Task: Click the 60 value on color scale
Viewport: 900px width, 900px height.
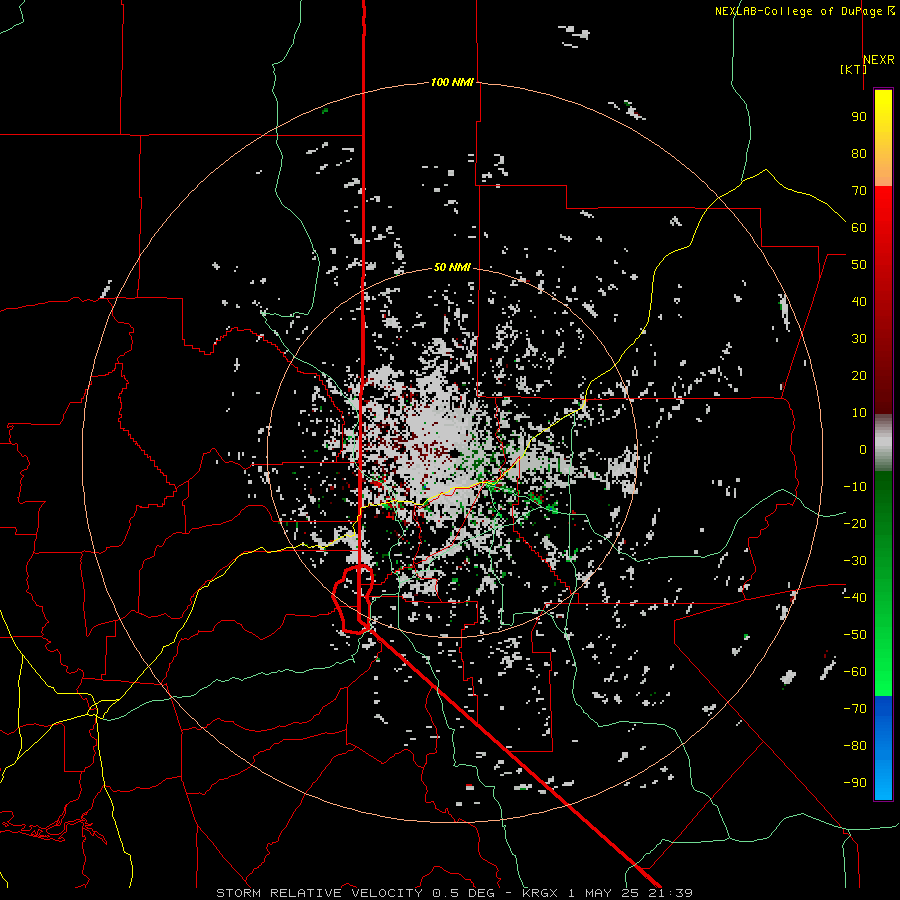Action: click(859, 228)
